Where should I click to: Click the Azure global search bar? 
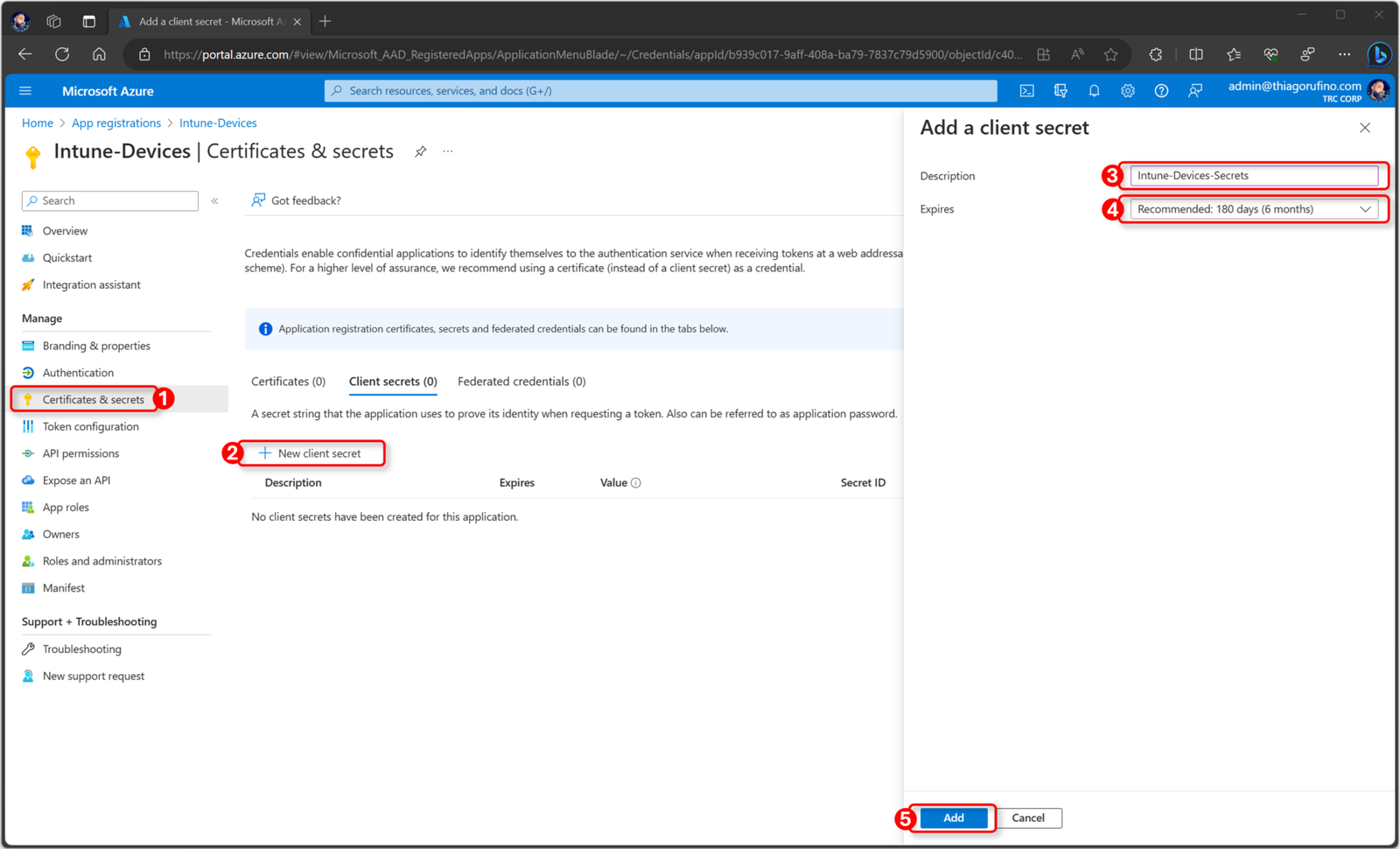point(661,91)
